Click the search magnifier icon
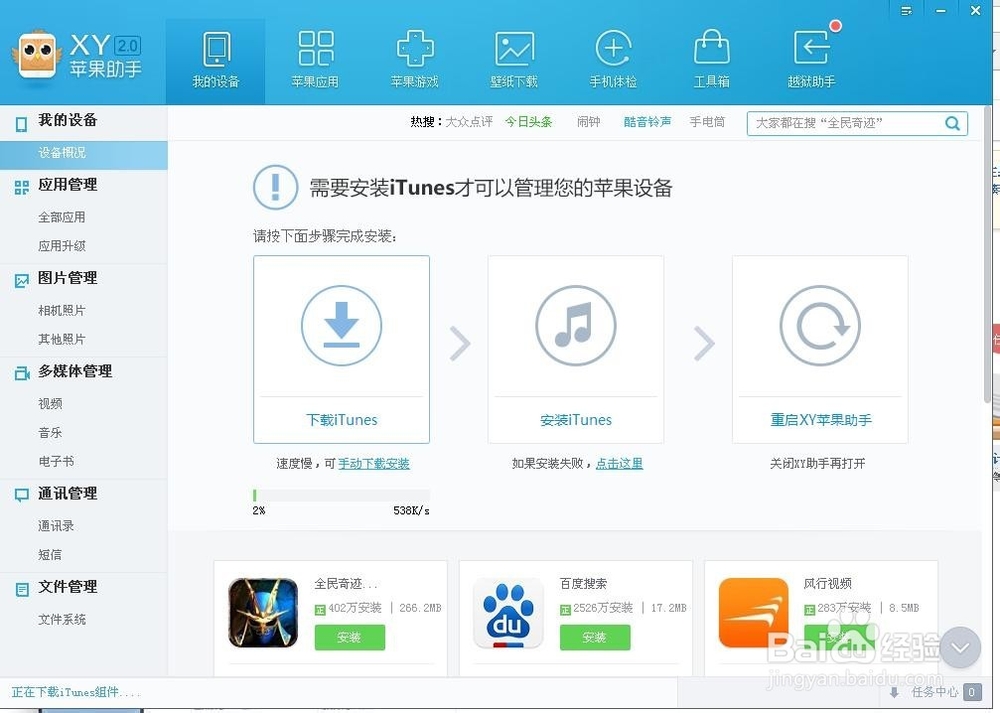The image size is (1000, 713). coord(952,123)
